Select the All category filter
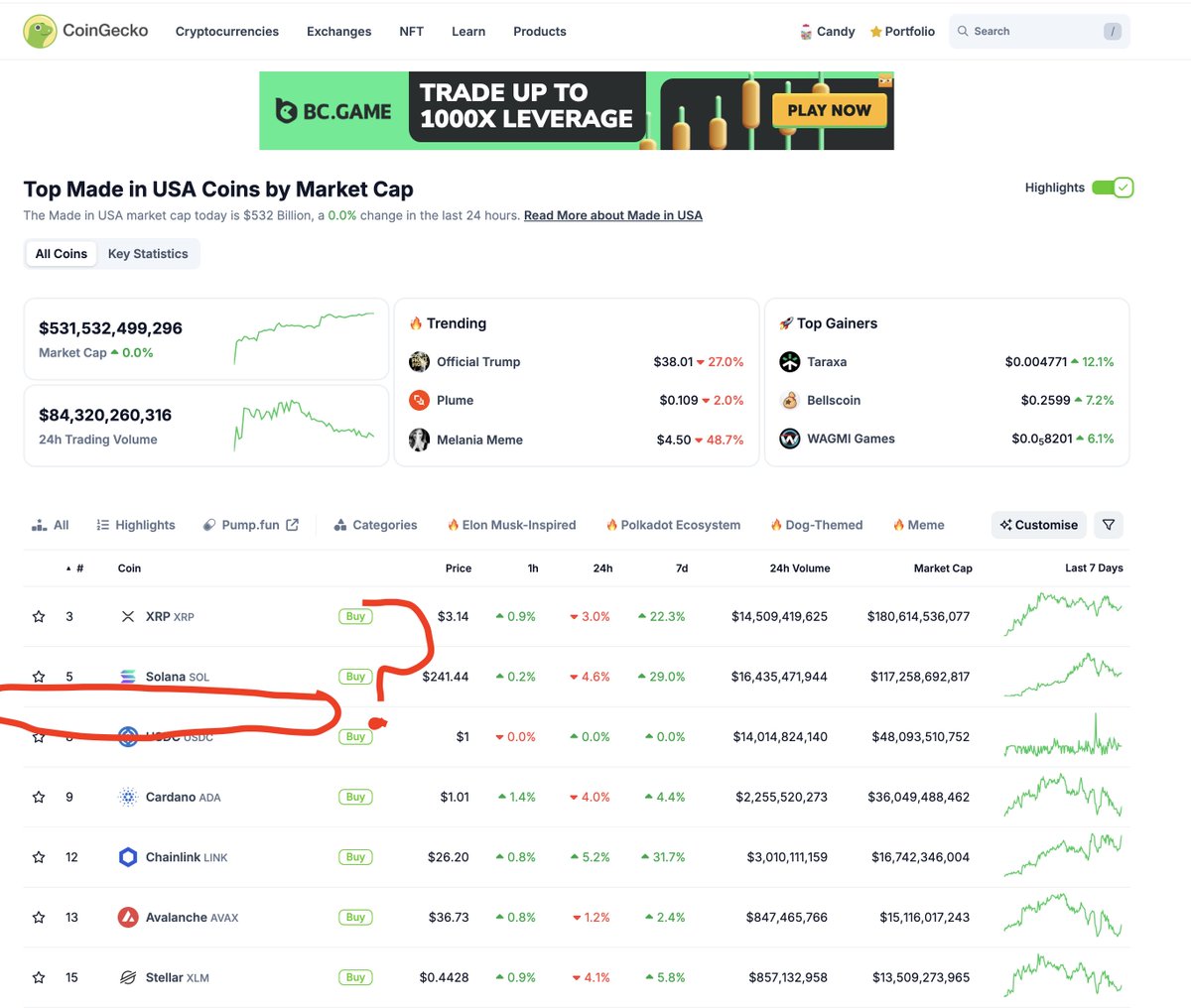1191x1008 pixels. [x=51, y=525]
